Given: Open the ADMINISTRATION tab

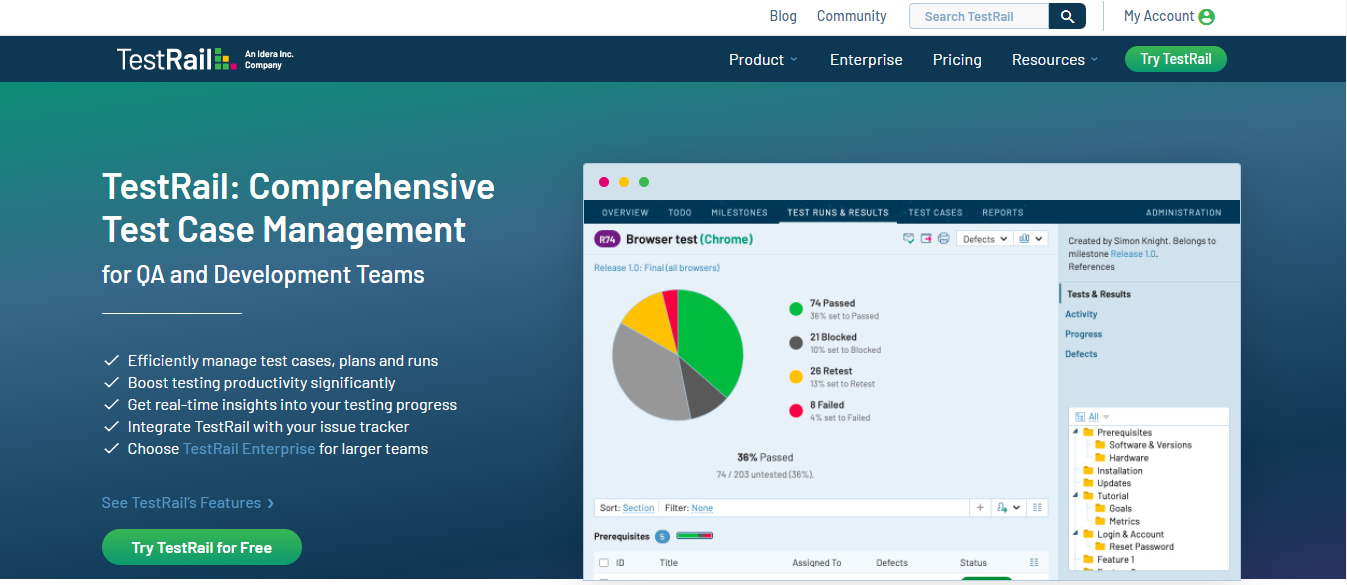Looking at the screenshot, I should click(x=1183, y=212).
